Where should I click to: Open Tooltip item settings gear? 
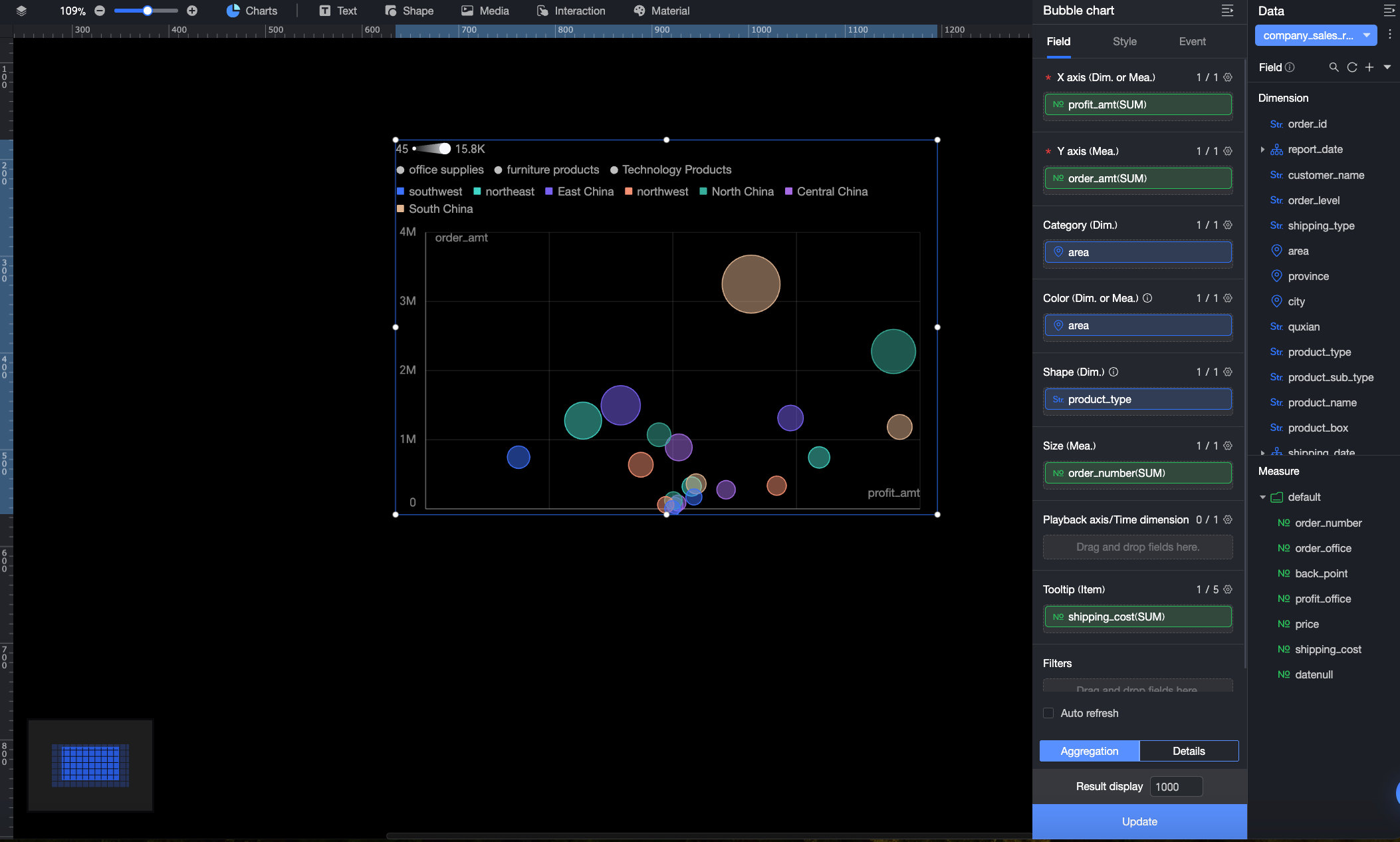pyautogui.click(x=1228, y=589)
